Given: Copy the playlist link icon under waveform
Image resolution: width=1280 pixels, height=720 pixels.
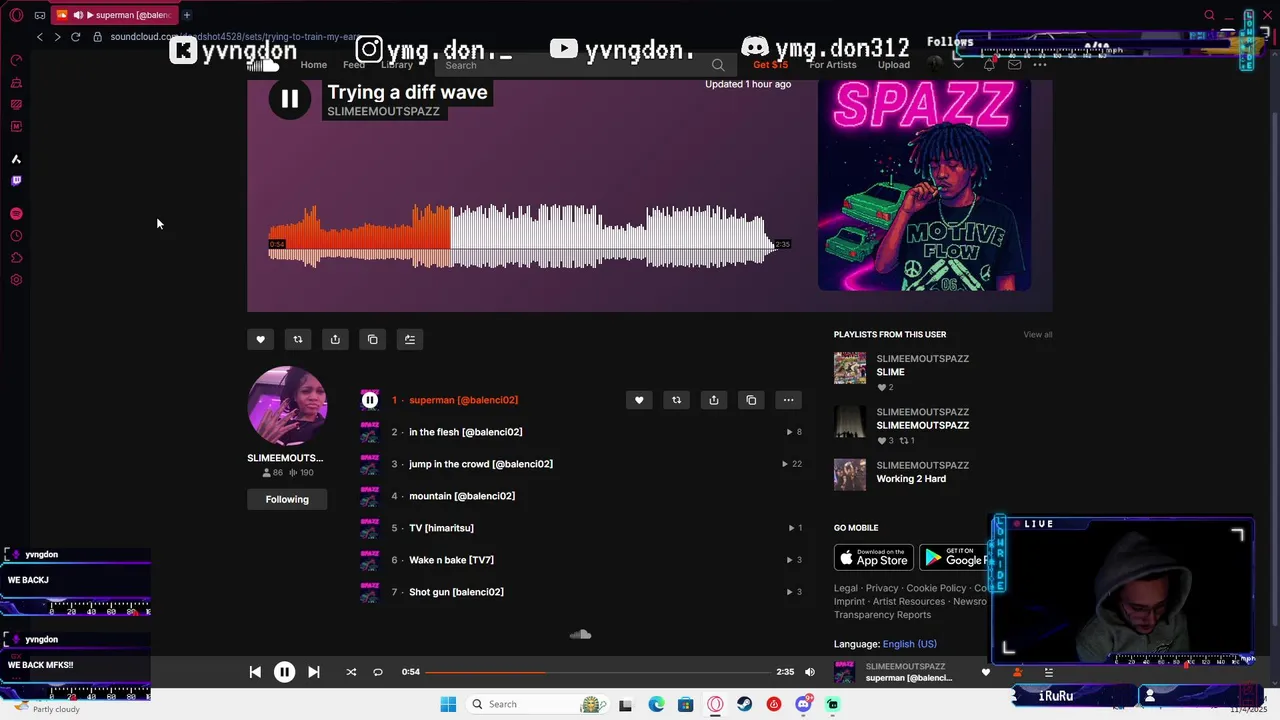Looking at the screenshot, I should pyautogui.click(x=372, y=339).
